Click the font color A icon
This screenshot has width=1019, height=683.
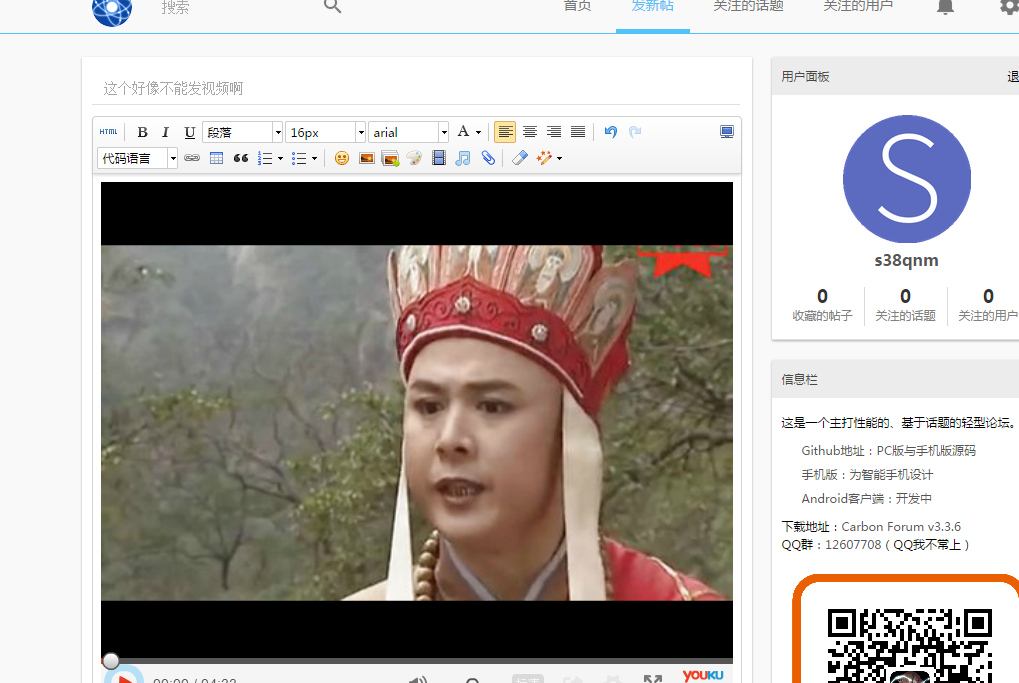[463, 132]
